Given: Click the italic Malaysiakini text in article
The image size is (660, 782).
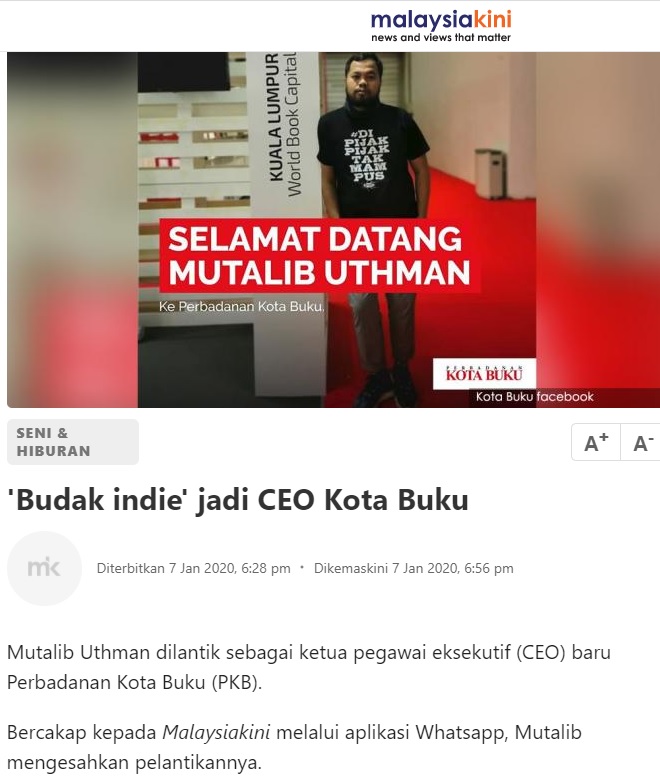Looking at the screenshot, I should point(216,733).
